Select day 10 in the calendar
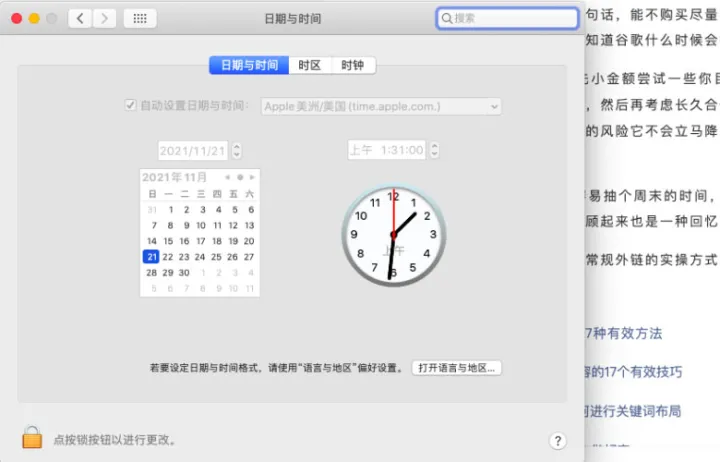Image resolution: width=720 pixels, height=462 pixels. pos(201,225)
